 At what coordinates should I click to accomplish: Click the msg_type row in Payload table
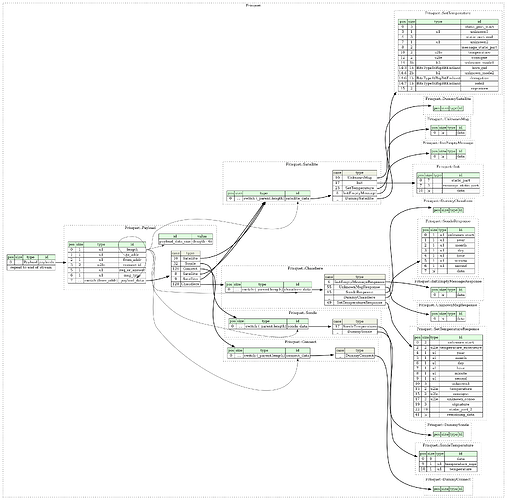click(107, 275)
